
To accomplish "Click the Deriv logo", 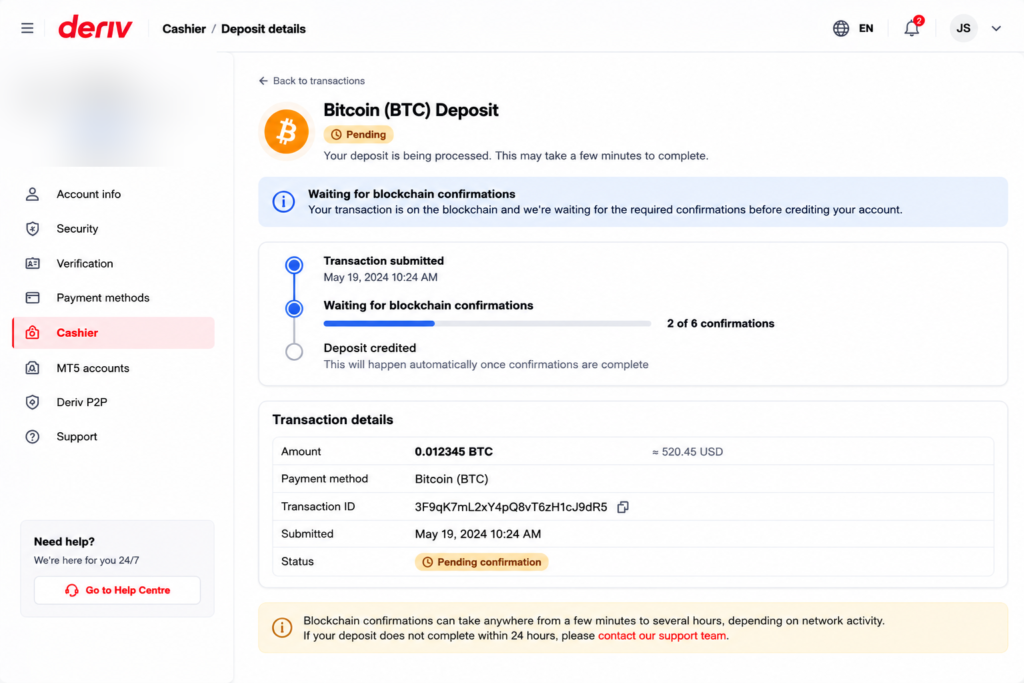I will (95, 27).
